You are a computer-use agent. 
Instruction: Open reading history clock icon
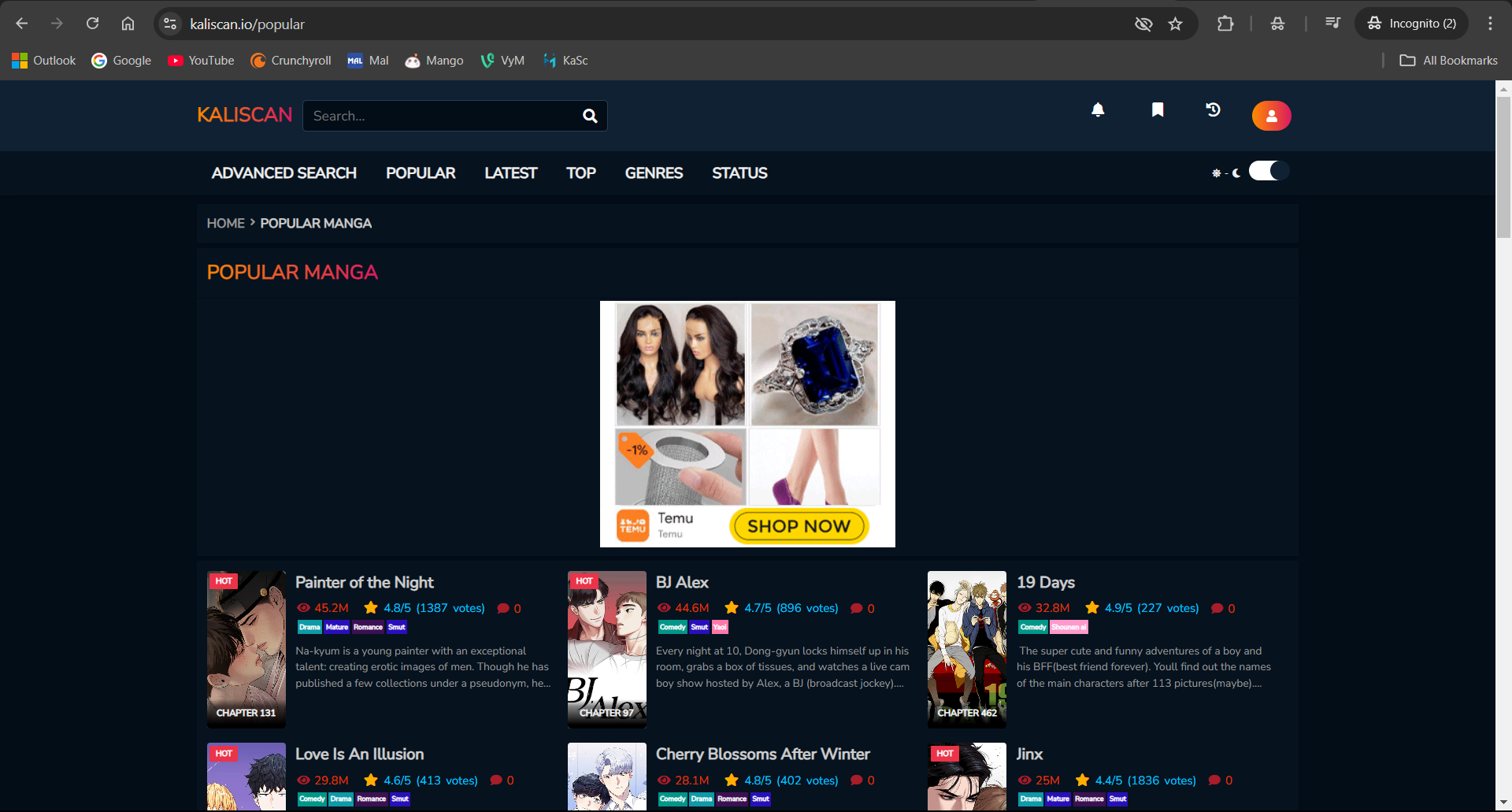point(1214,110)
